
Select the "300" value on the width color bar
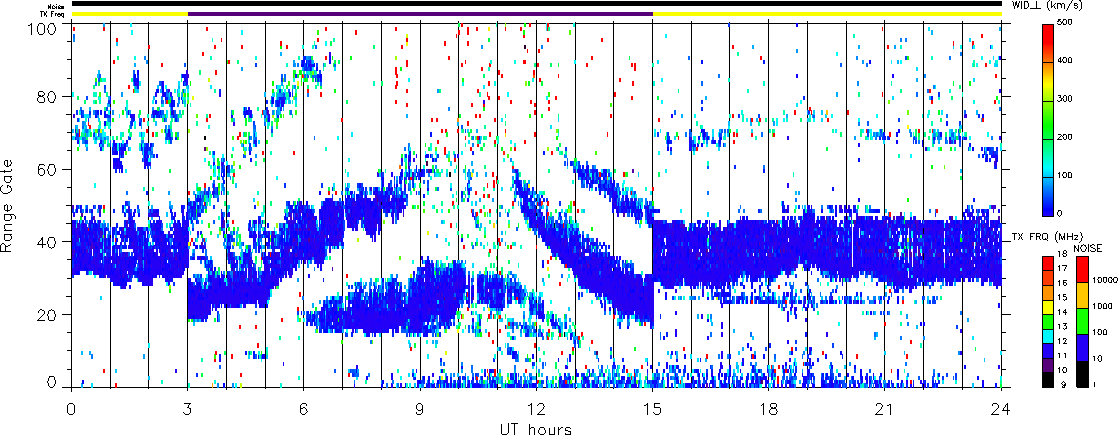pos(1067,99)
